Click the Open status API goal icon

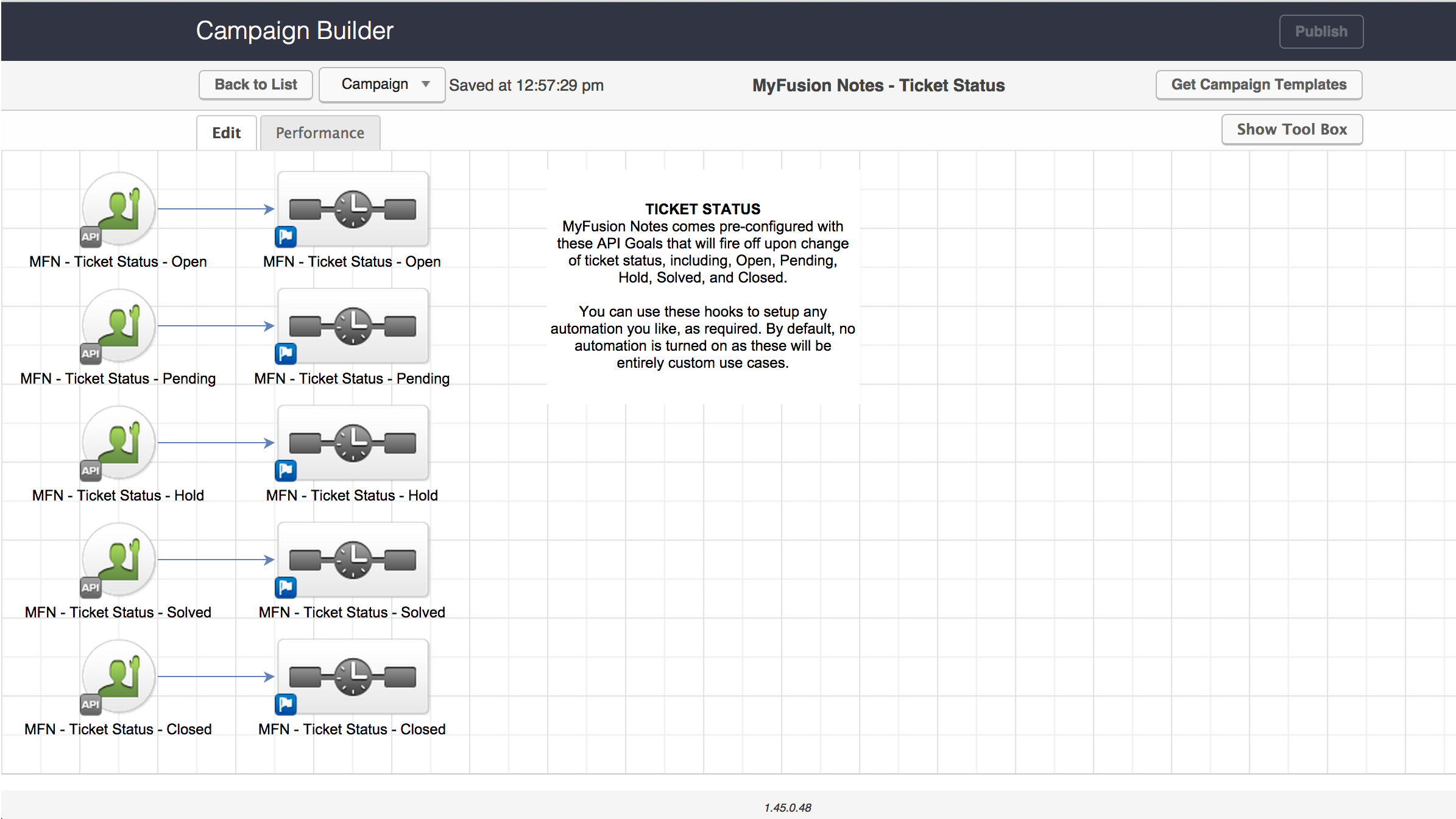pyautogui.click(x=119, y=209)
